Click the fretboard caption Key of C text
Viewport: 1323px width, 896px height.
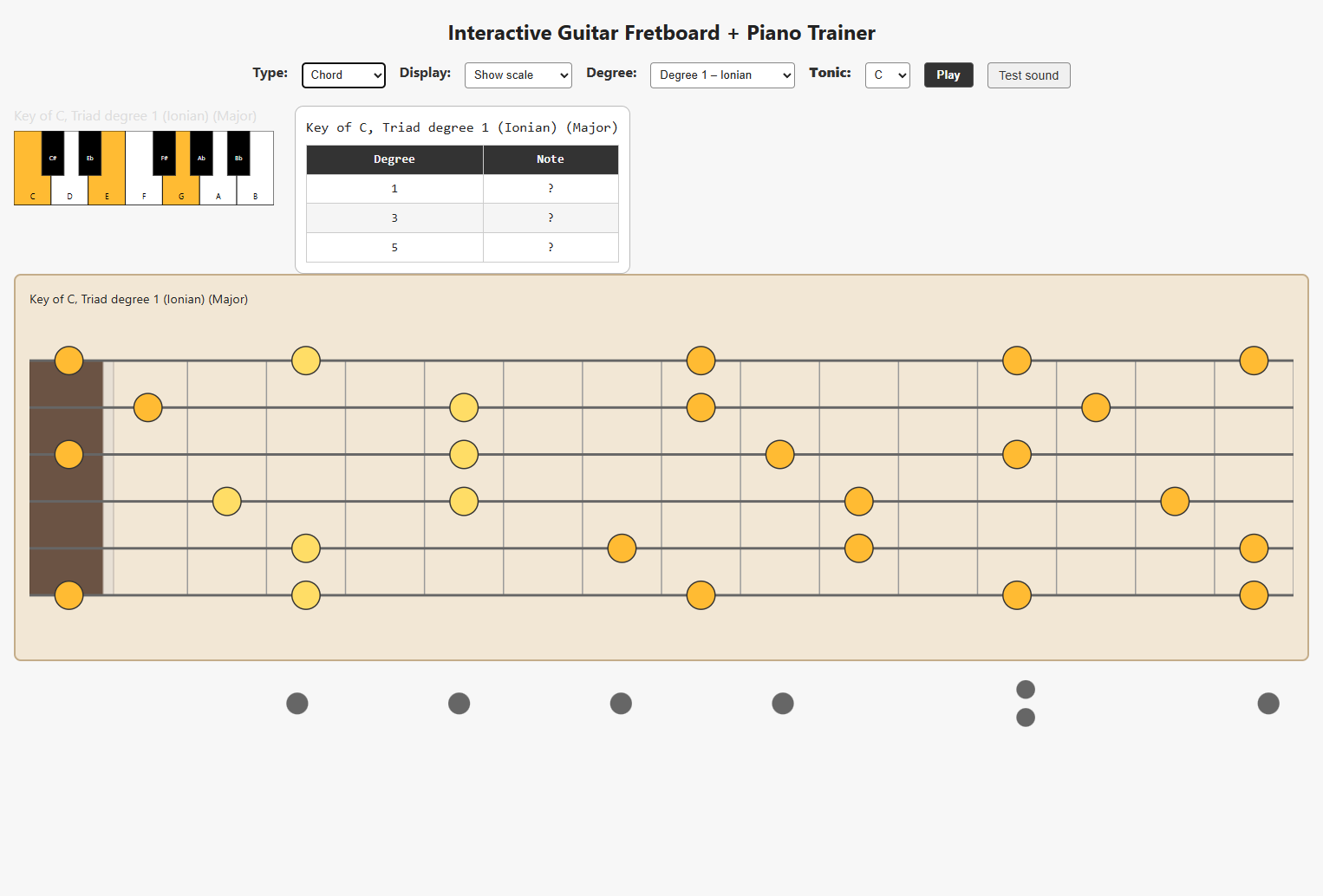coord(139,299)
